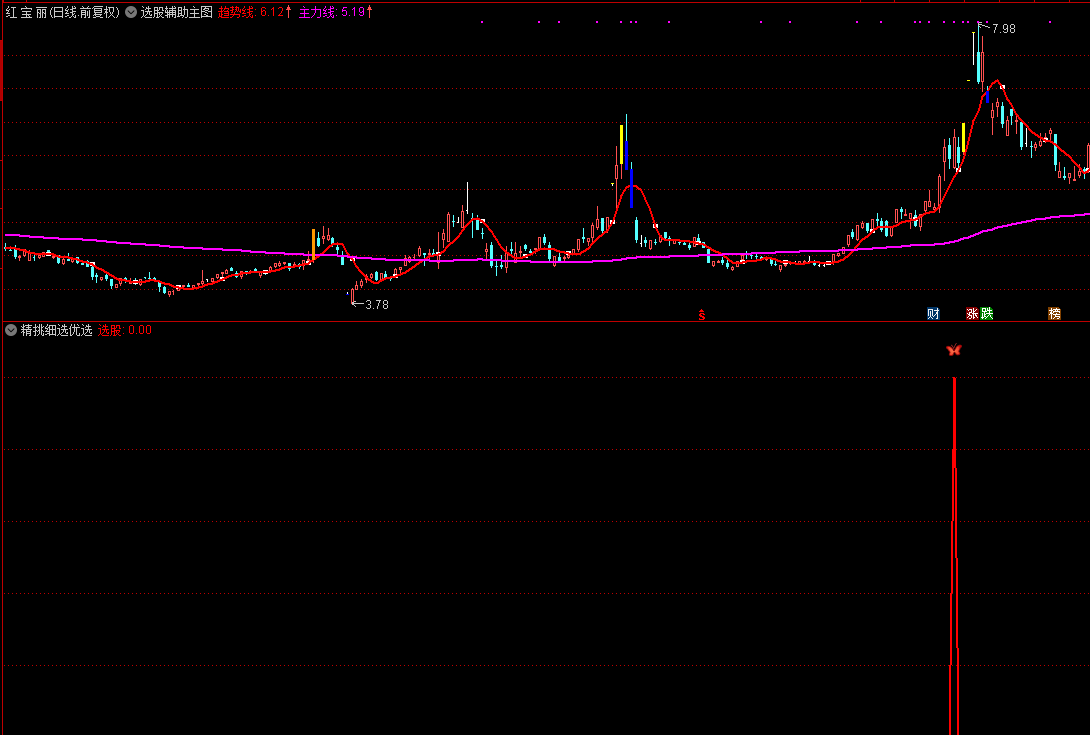Click the blue signal bar below the middle peak

click(631, 188)
